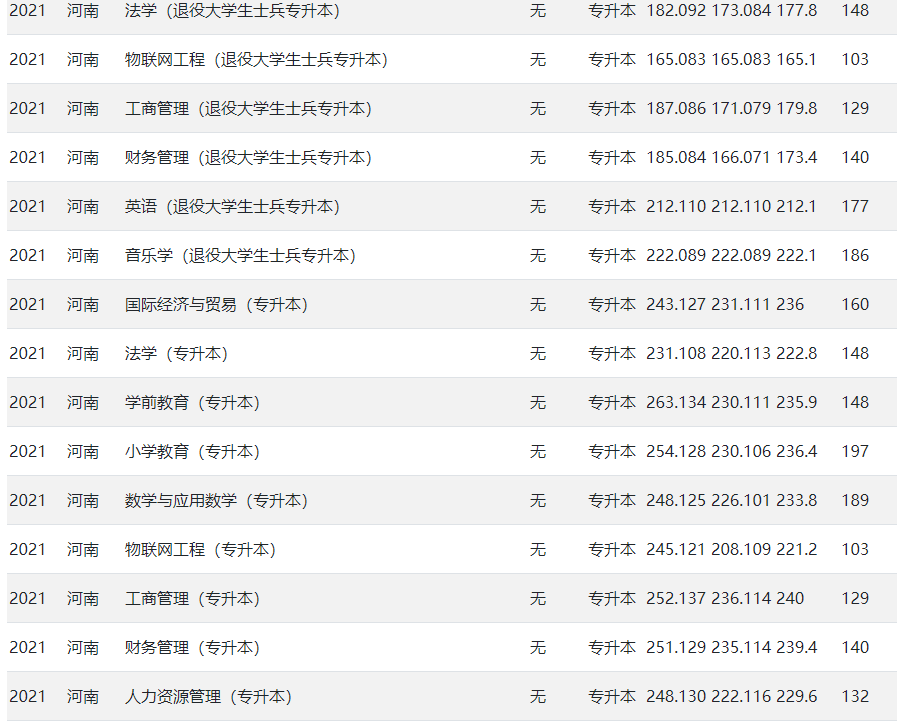Click 河南 in 小学教育 row
Screen dimensions: 899x724
click(83, 452)
